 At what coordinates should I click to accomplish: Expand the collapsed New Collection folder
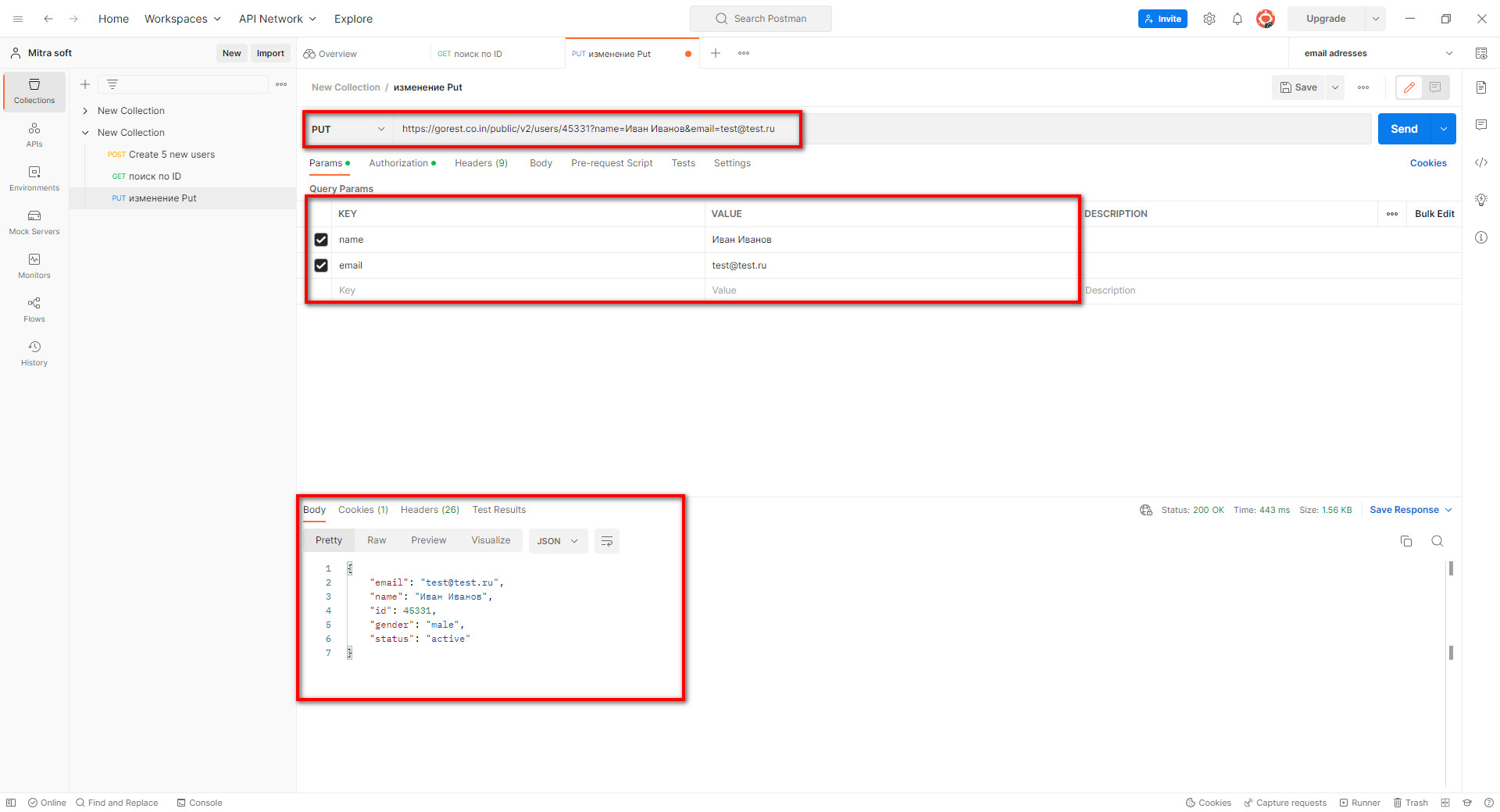click(x=85, y=111)
